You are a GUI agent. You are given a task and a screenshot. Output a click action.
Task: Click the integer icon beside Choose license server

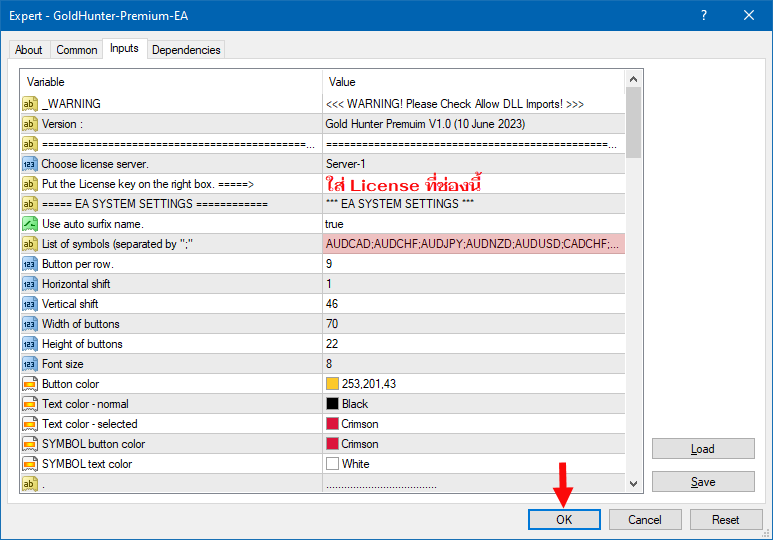(x=30, y=164)
